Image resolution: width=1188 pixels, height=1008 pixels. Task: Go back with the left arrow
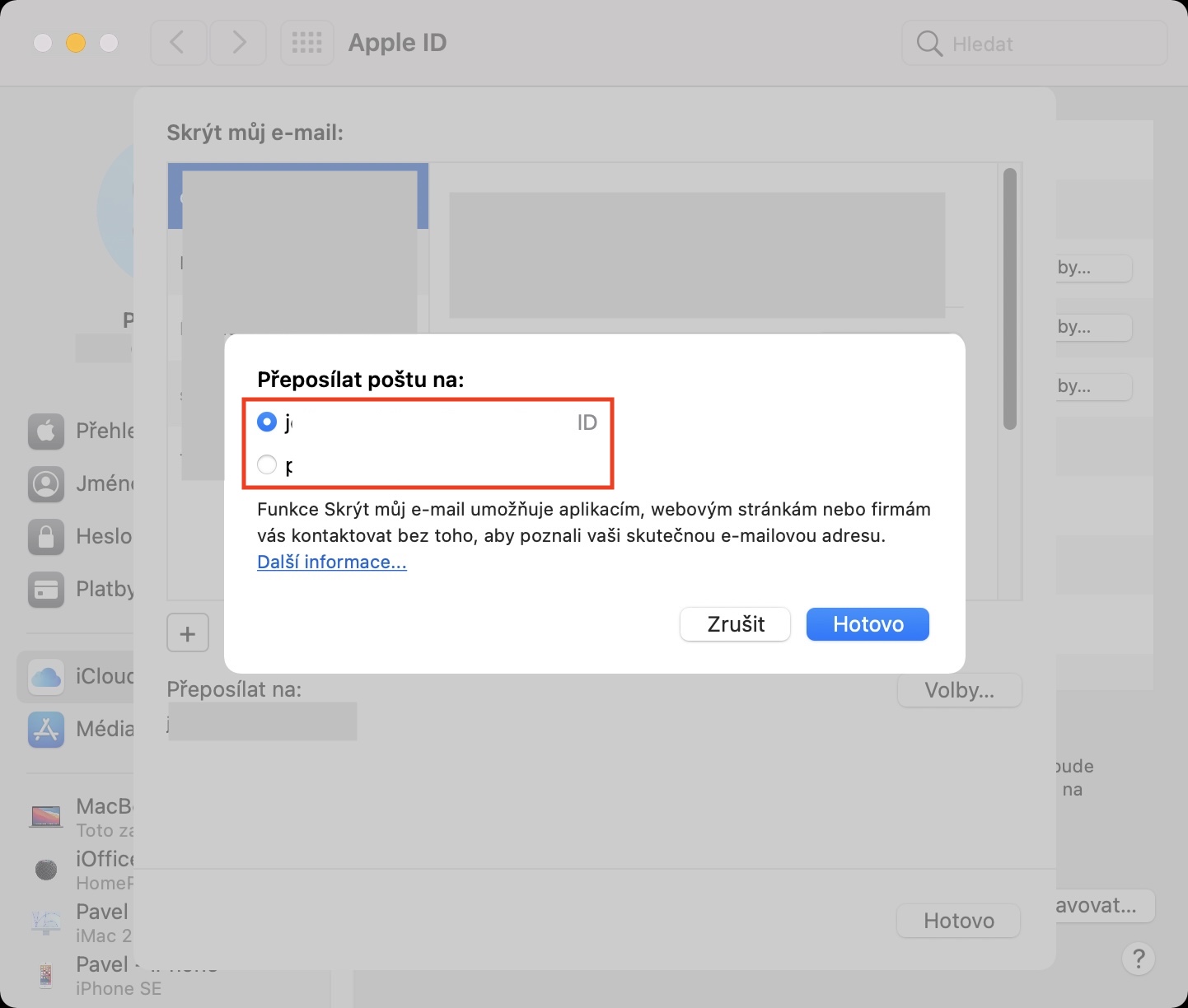click(x=178, y=43)
